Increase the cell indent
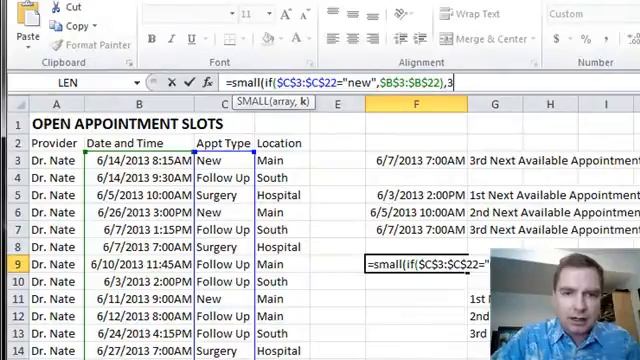 click(x=420, y=39)
